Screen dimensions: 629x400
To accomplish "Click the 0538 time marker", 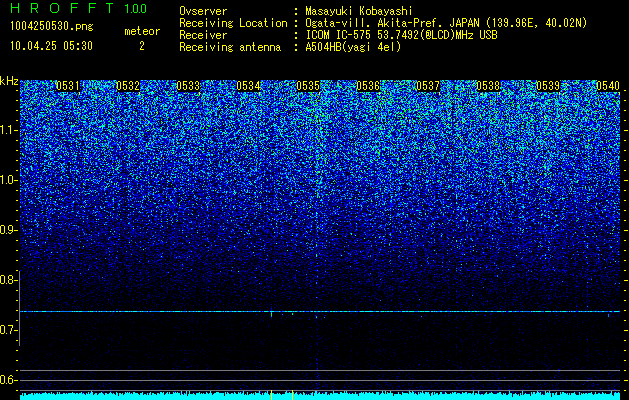I will pos(488,86).
